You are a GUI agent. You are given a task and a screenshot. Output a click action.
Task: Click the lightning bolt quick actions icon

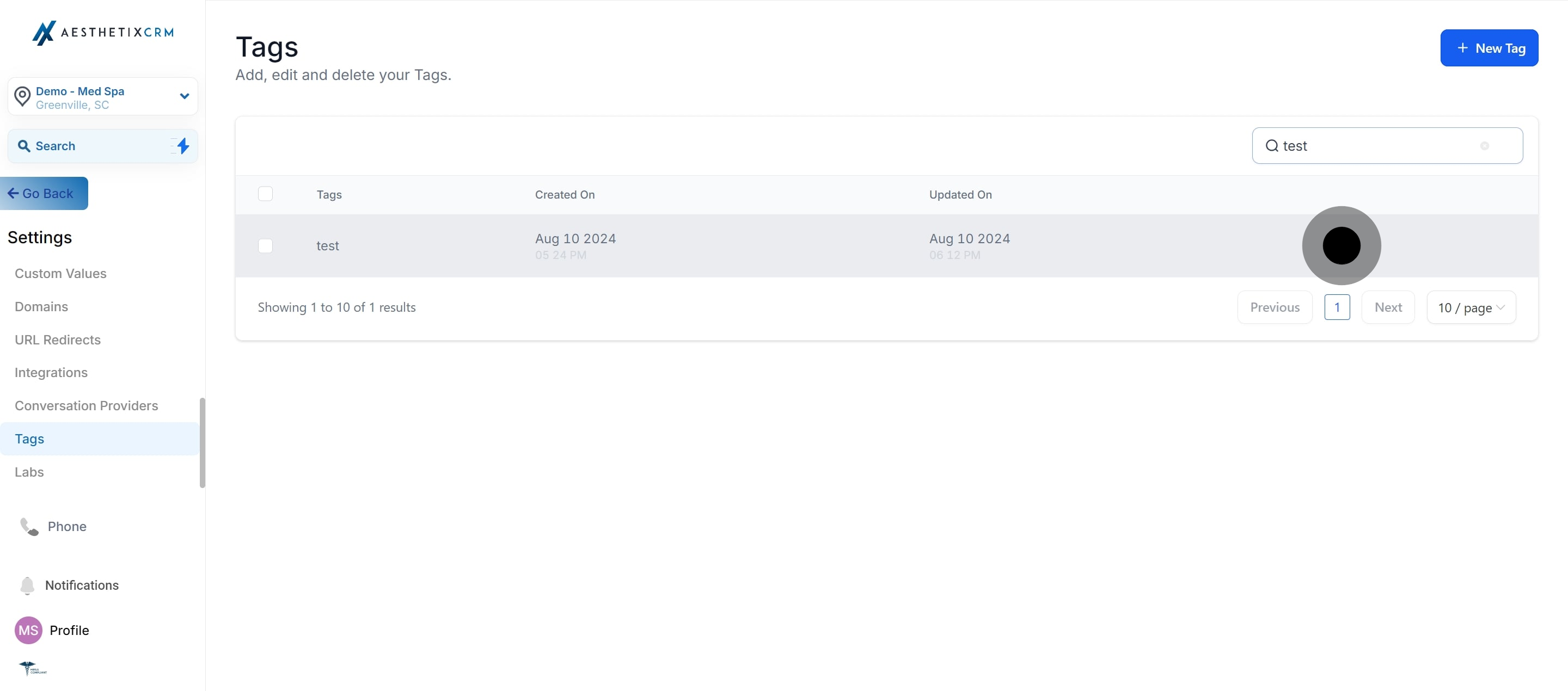(x=182, y=146)
